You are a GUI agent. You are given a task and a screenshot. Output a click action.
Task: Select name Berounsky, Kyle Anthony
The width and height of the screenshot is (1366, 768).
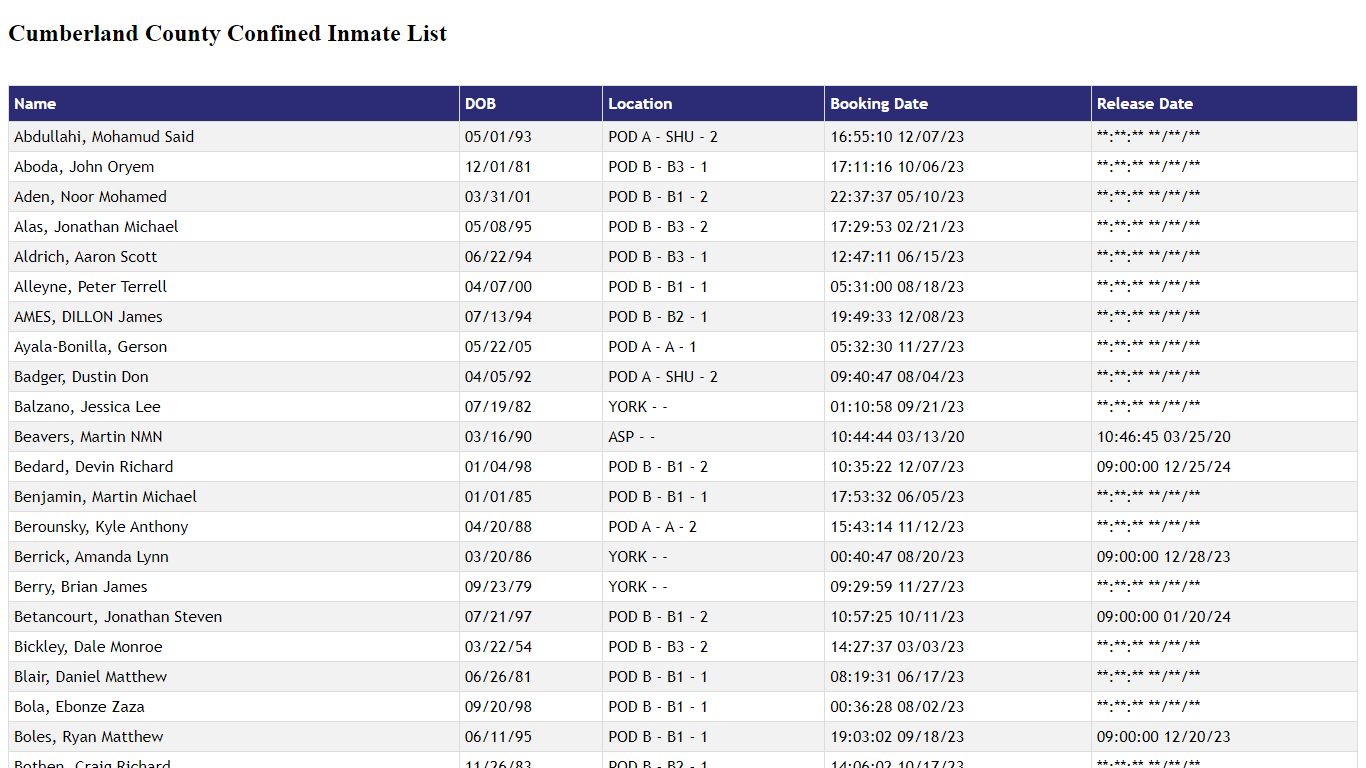click(x=101, y=527)
